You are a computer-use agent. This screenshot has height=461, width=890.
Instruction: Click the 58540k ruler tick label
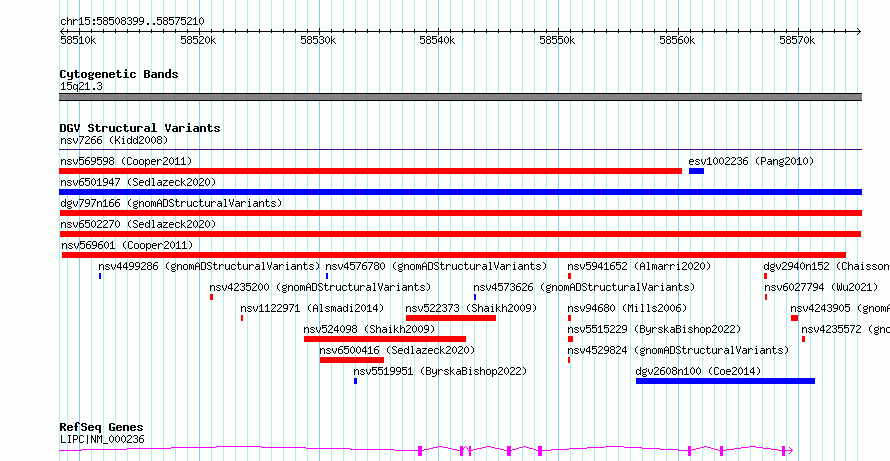click(x=437, y=40)
